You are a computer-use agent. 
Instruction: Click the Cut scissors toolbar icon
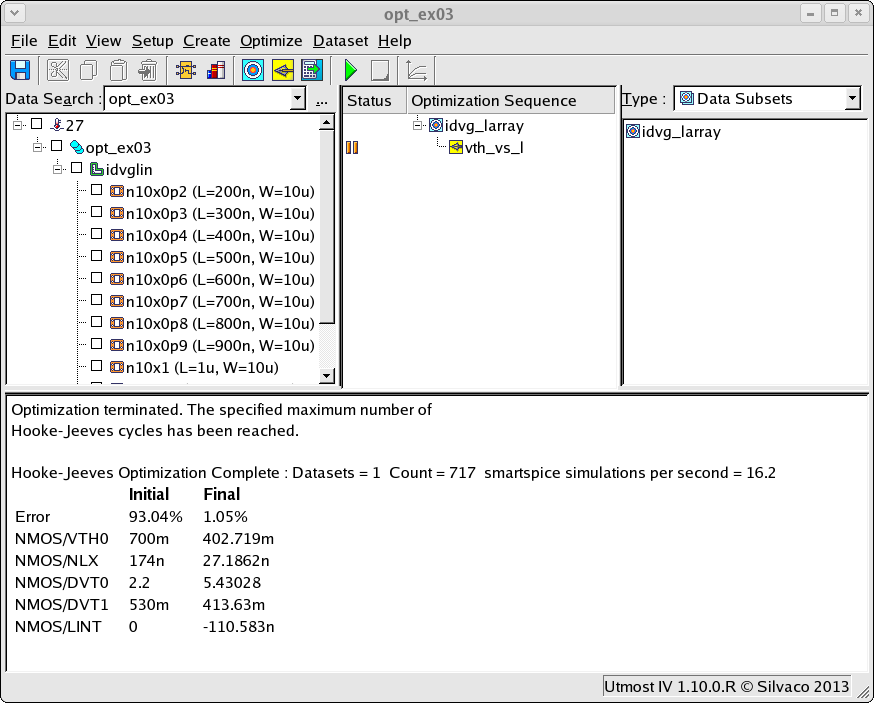(x=58, y=70)
